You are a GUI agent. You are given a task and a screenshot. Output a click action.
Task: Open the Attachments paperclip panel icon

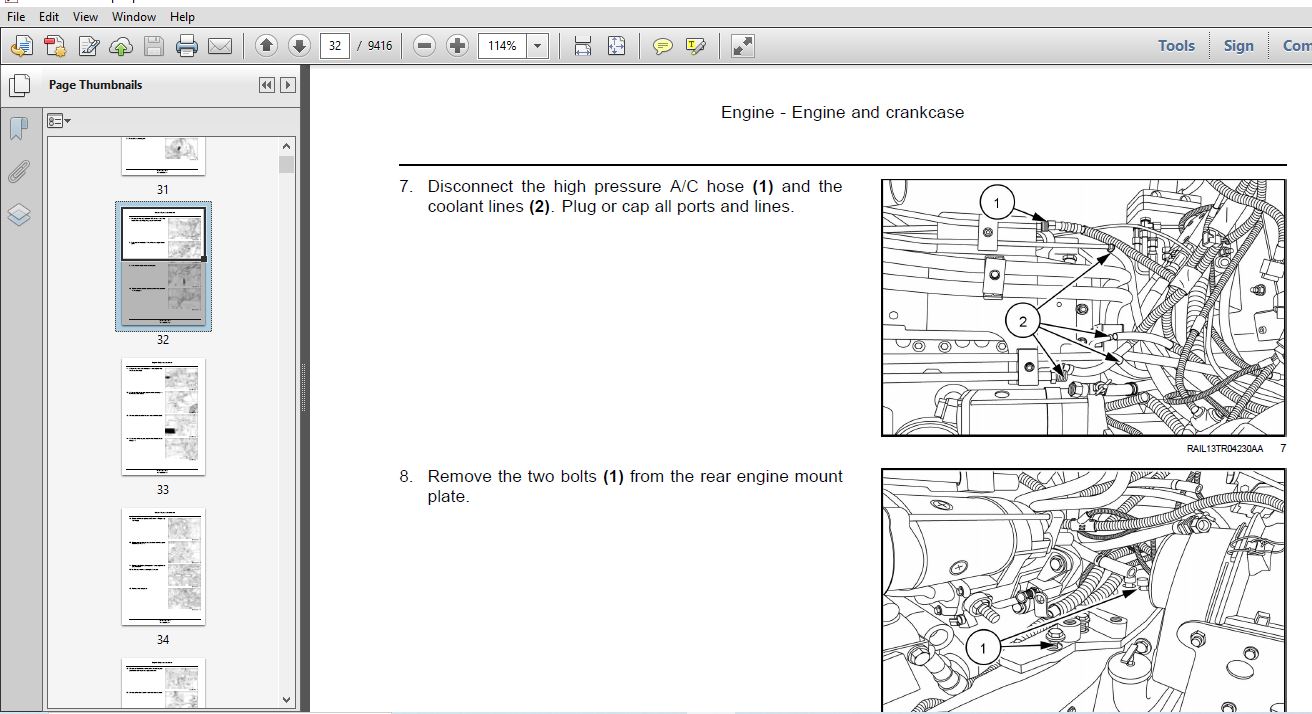(x=19, y=172)
